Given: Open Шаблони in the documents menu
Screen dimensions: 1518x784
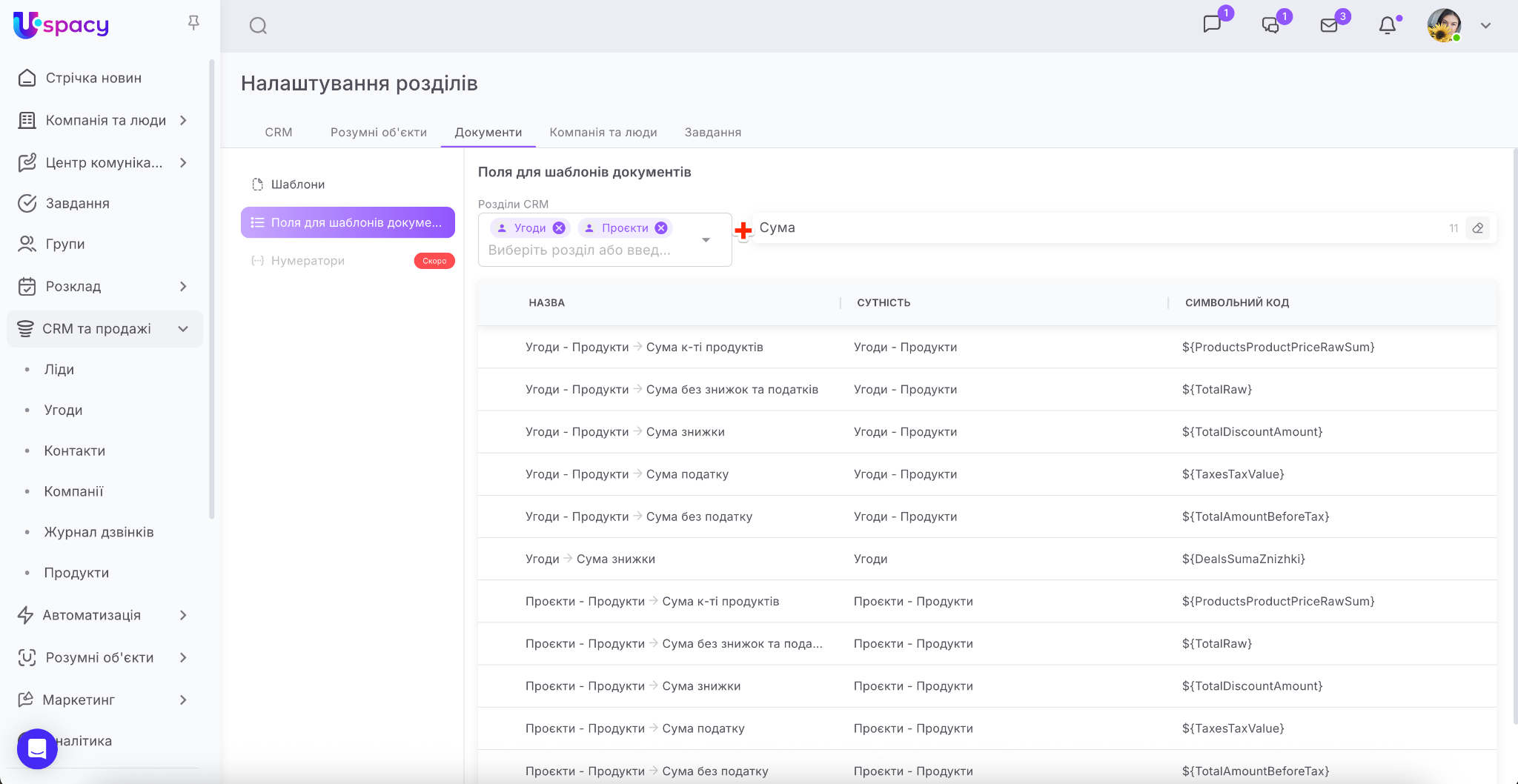Looking at the screenshot, I should pyautogui.click(x=297, y=185).
